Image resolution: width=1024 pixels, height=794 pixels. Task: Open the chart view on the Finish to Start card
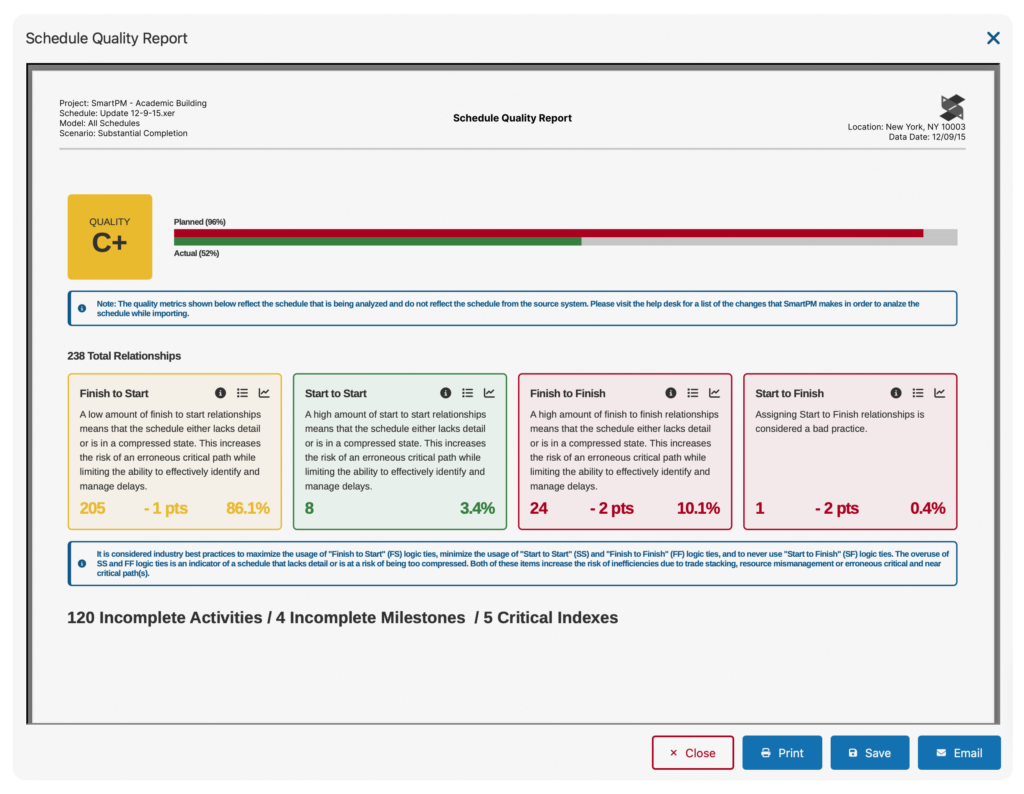[266, 393]
